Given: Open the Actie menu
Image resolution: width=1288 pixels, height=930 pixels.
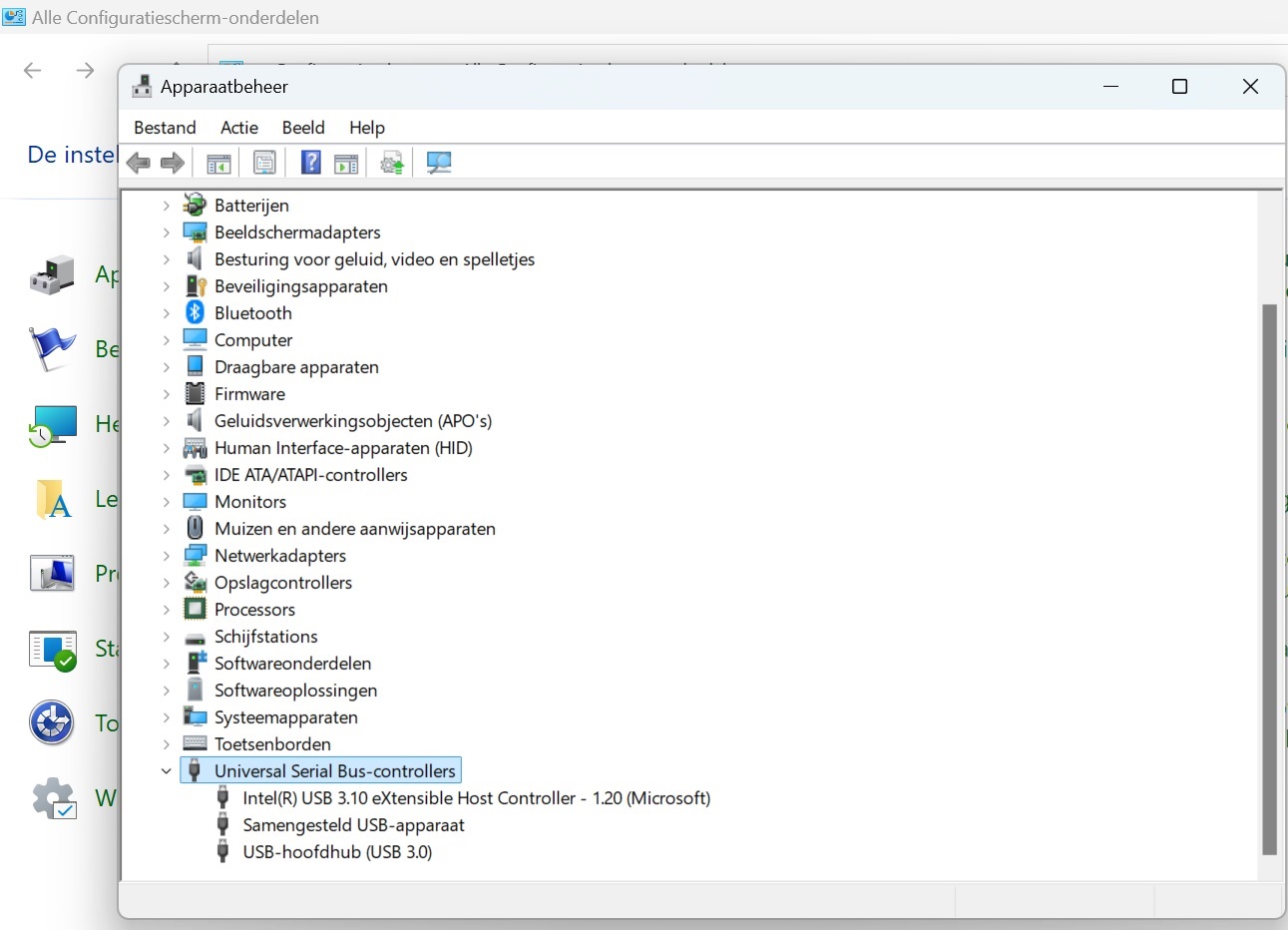Looking at the screenshot, I should (x=239, y=128).
